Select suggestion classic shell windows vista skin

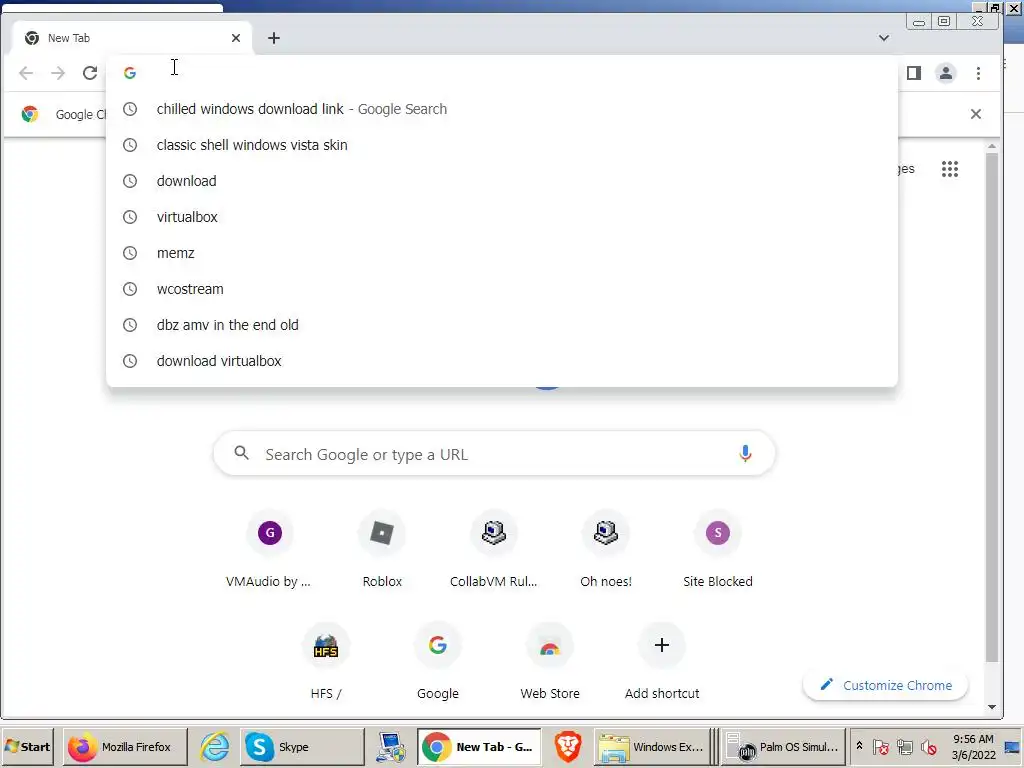[x=502, y=145]
